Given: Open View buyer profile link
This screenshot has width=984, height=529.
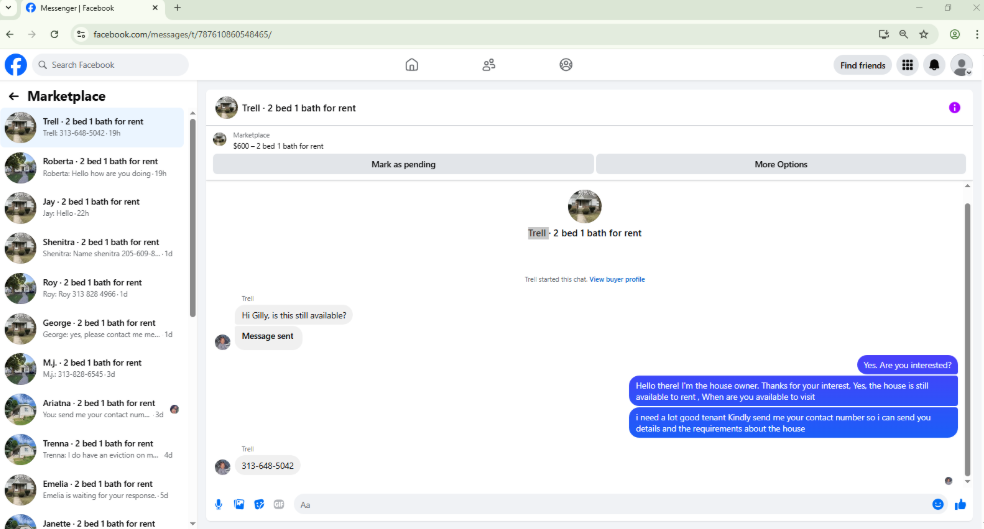Looking at the screenshot, I should (617, 280).
